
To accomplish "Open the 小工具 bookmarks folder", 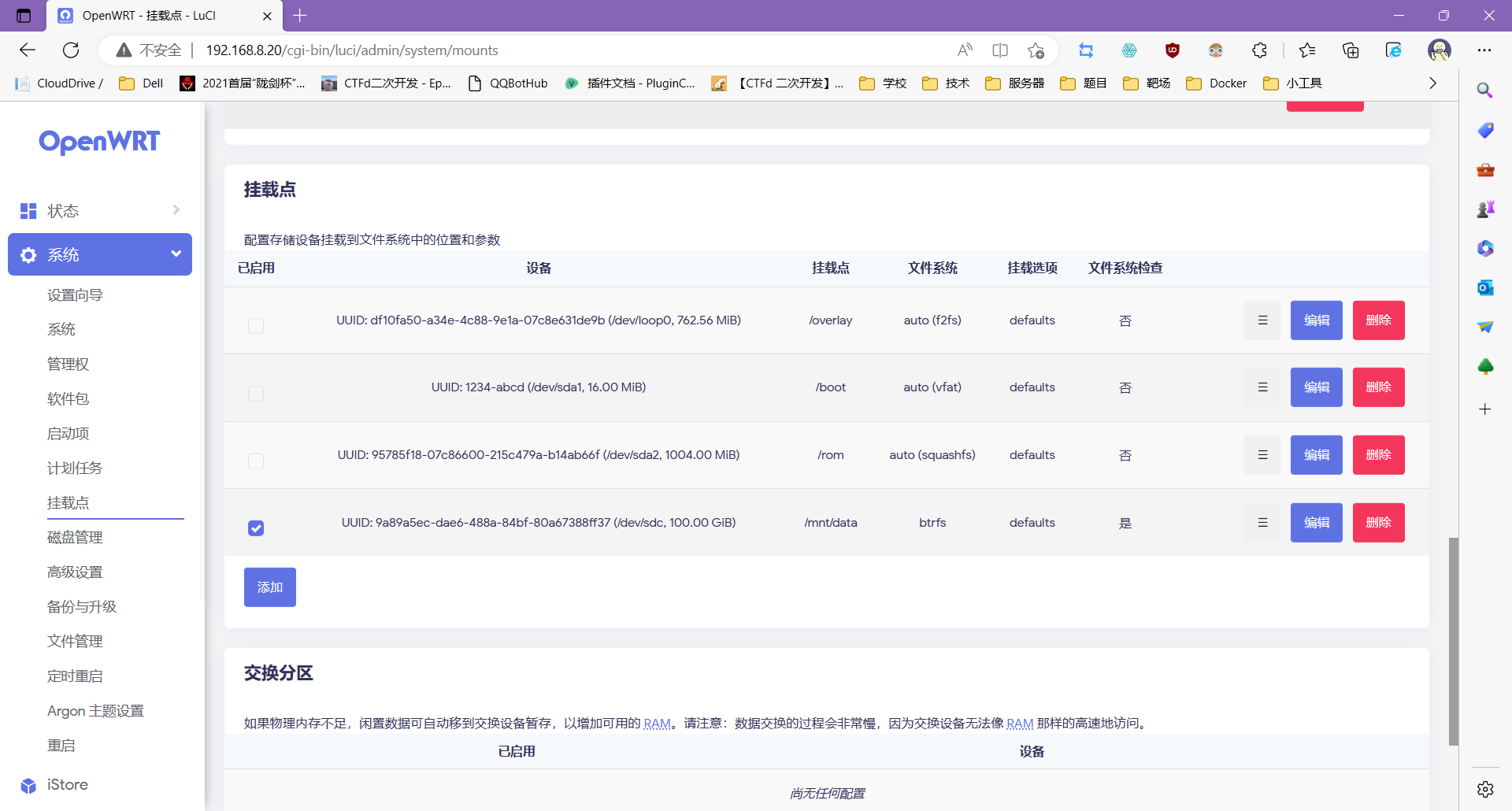I will [x=1292, y=83].
